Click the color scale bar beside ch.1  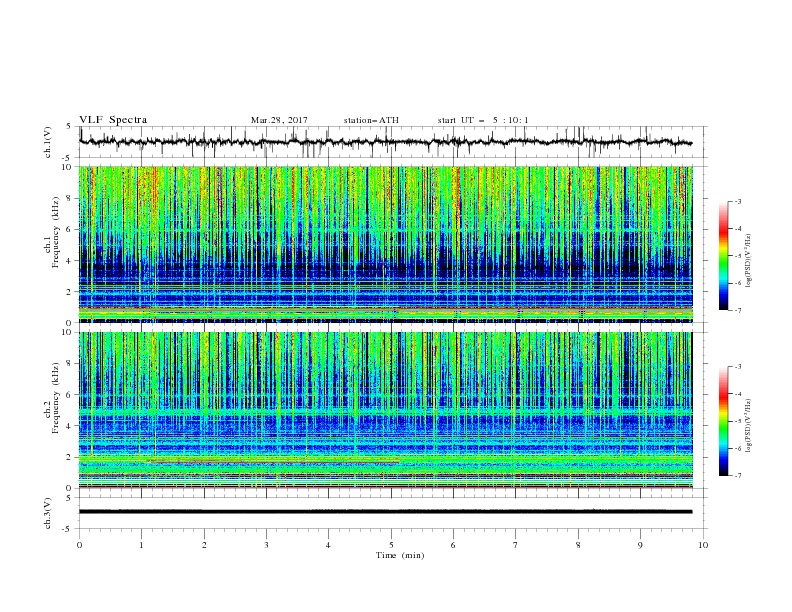[724, 256]
